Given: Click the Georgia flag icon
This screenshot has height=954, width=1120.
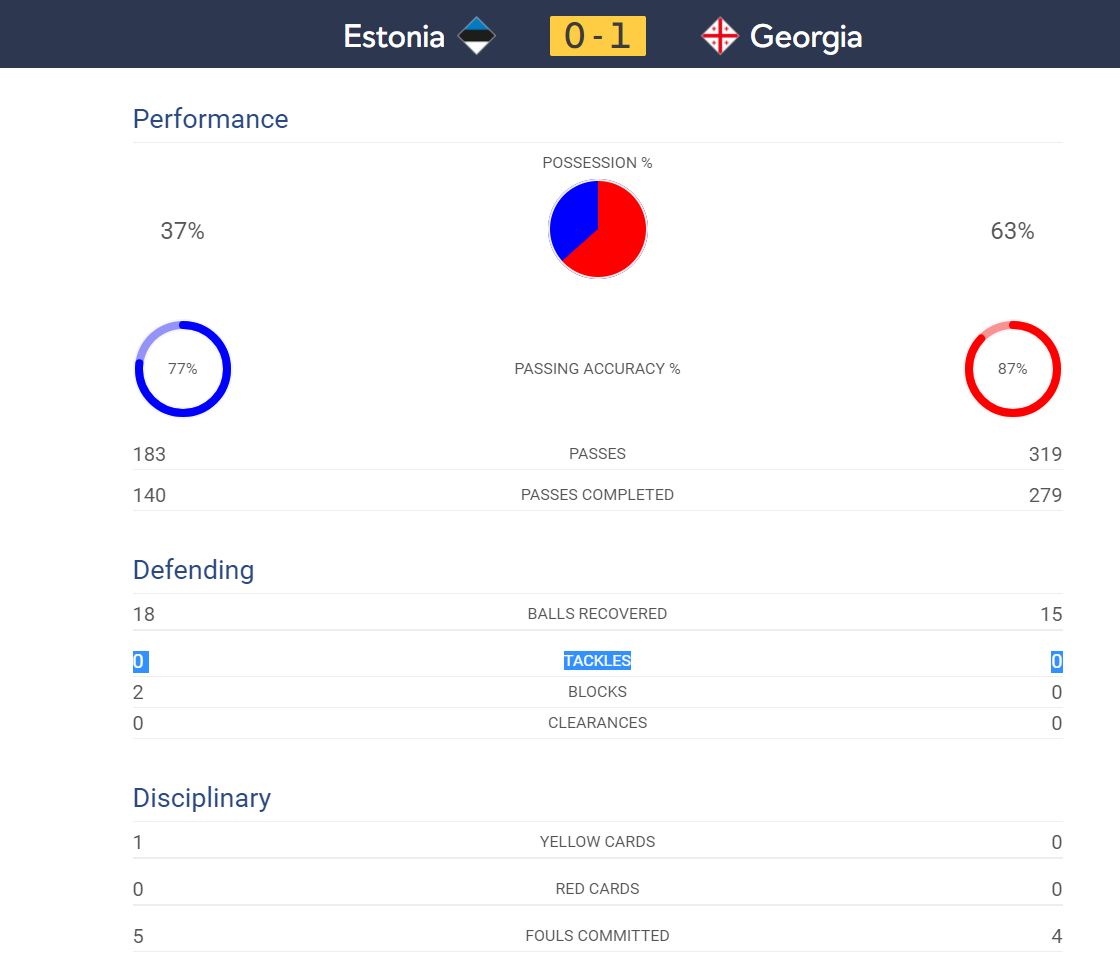Looking at the screenshot, I should (720, 37).
